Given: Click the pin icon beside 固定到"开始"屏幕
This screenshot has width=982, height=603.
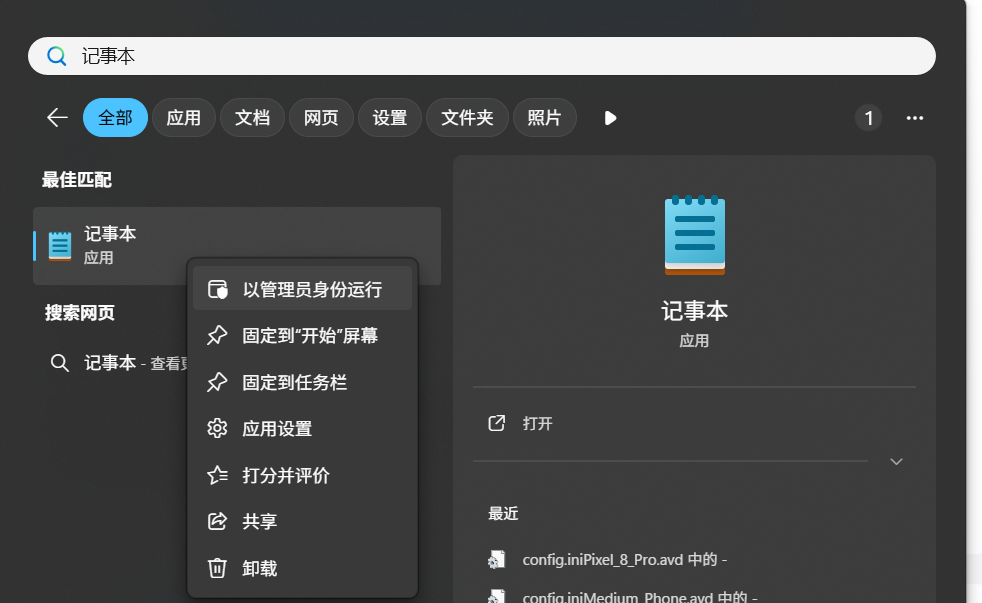Looking at the screenshot, I should tap(217, 335).
